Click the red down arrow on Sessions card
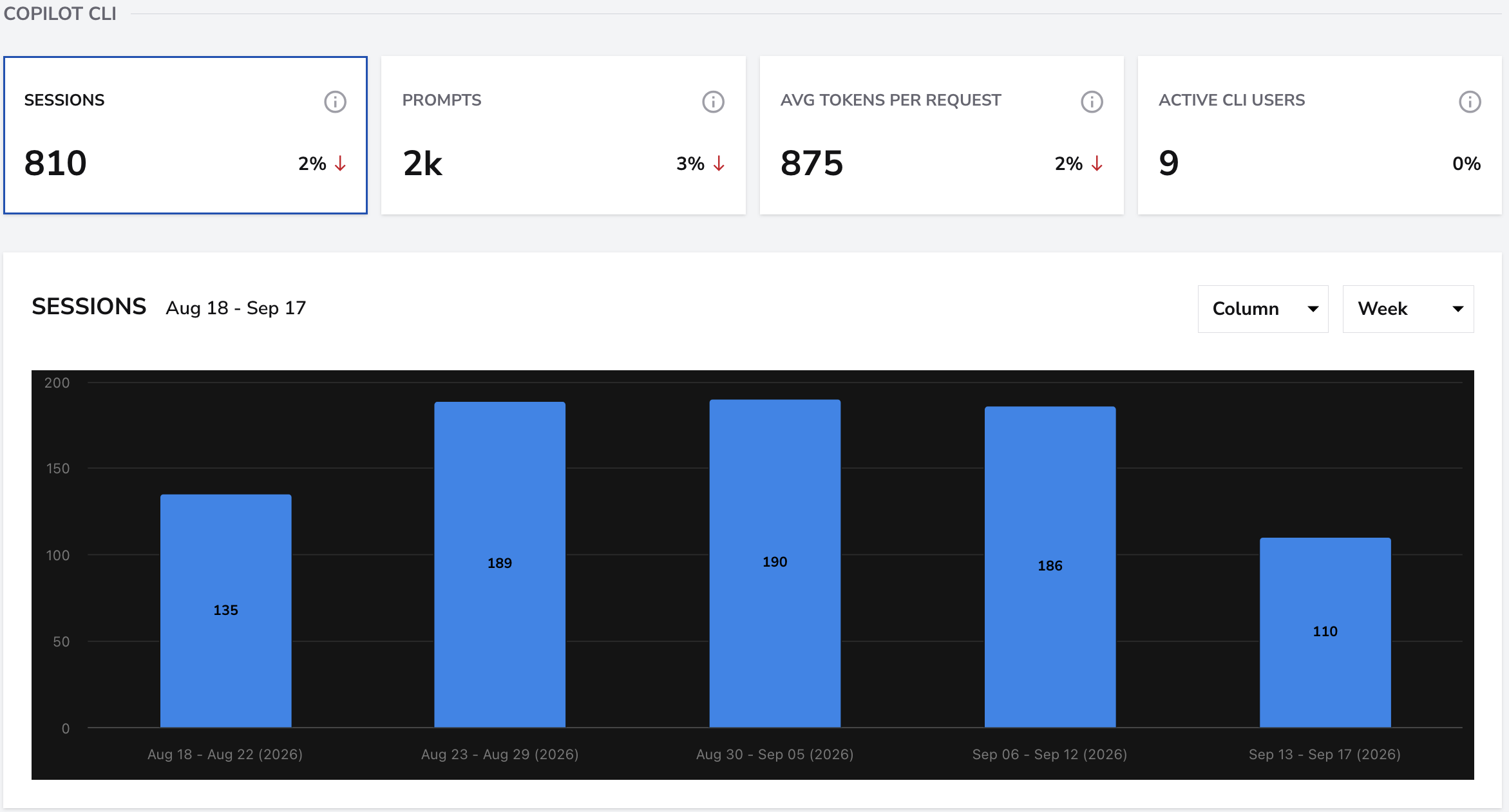1509x812 pixels. (340, 164)
